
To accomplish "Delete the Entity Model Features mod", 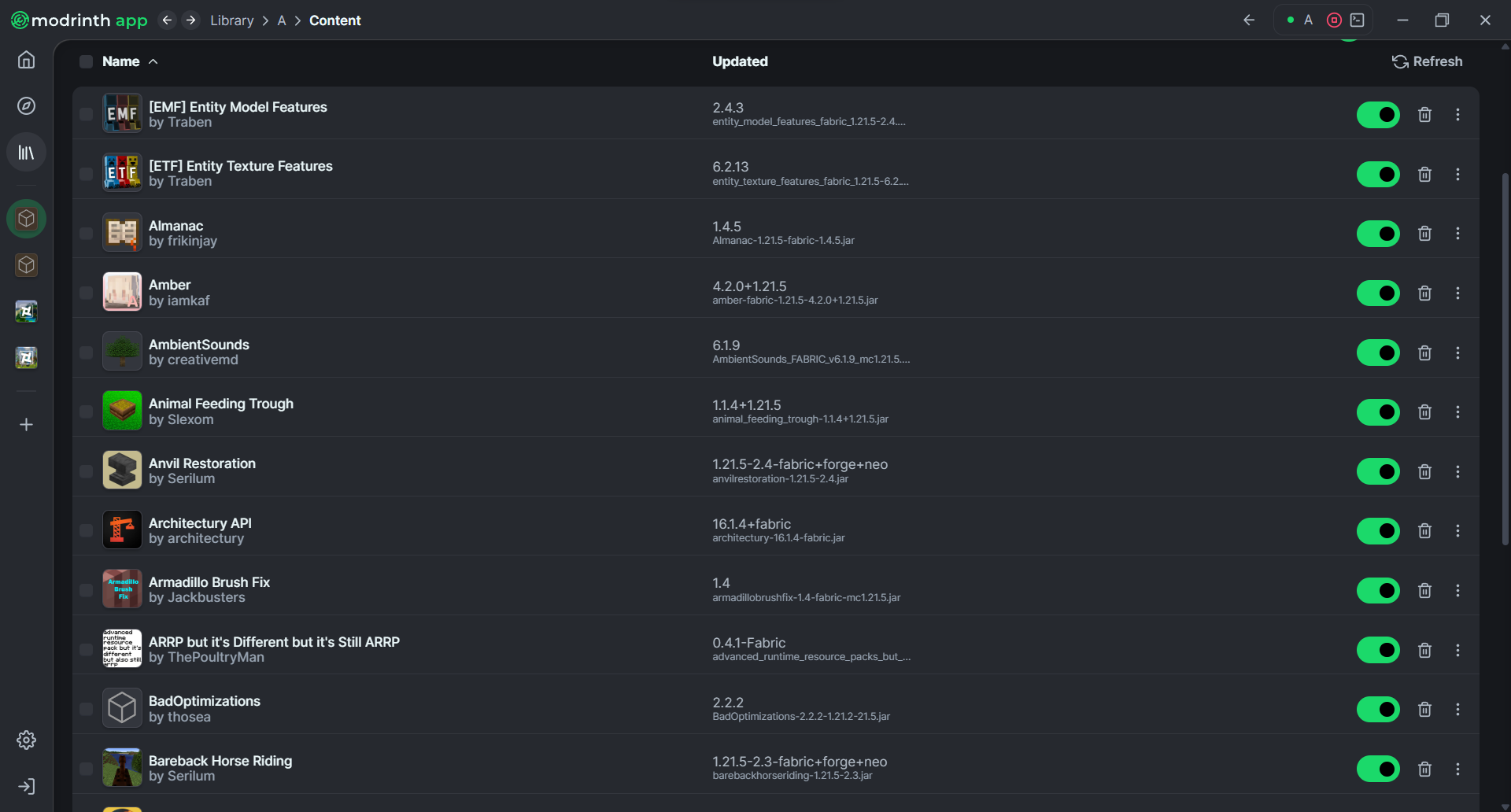I will 1424,115.
